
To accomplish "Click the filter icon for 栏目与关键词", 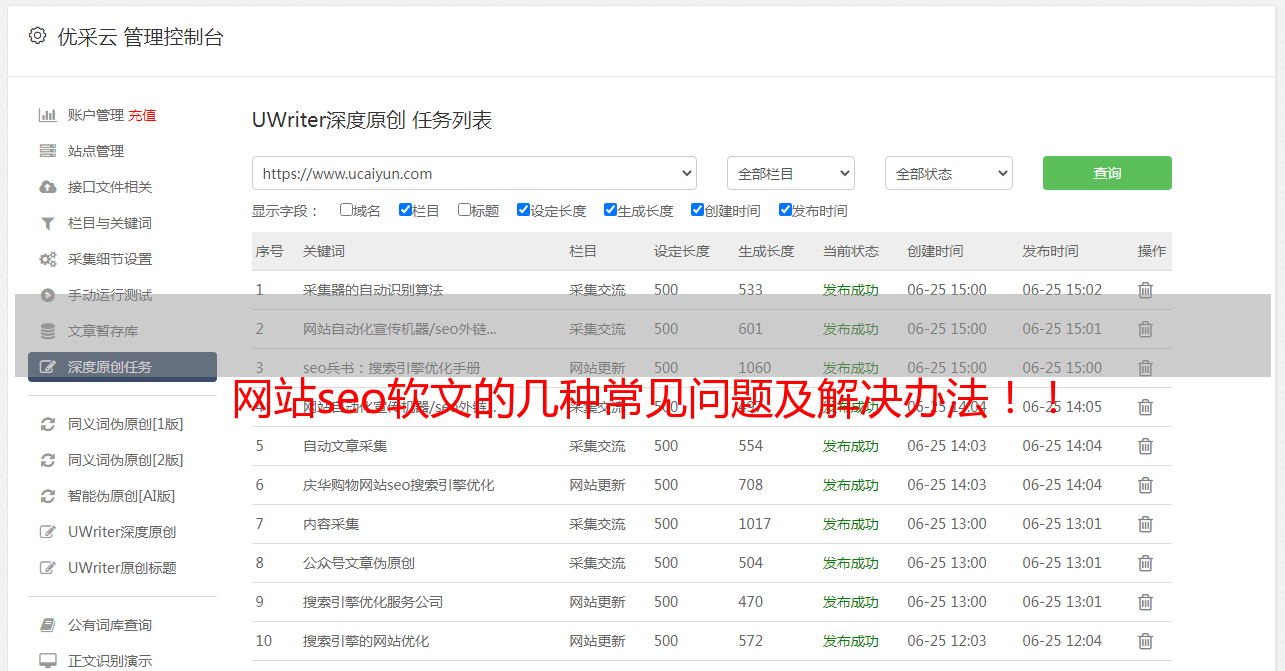I will [47, 223].
